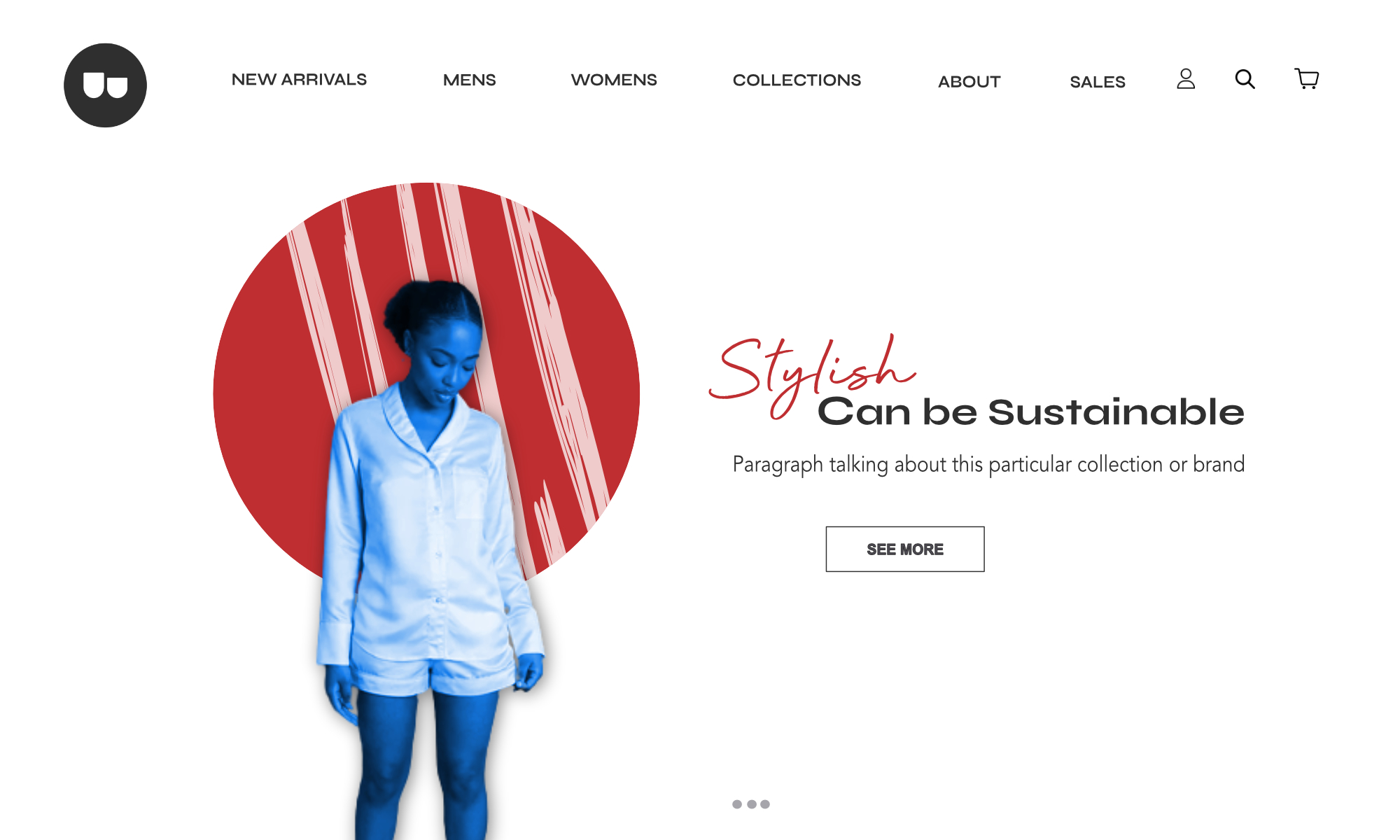
Task: Select the last carousel dot
Action: click(x=765, y=804)
